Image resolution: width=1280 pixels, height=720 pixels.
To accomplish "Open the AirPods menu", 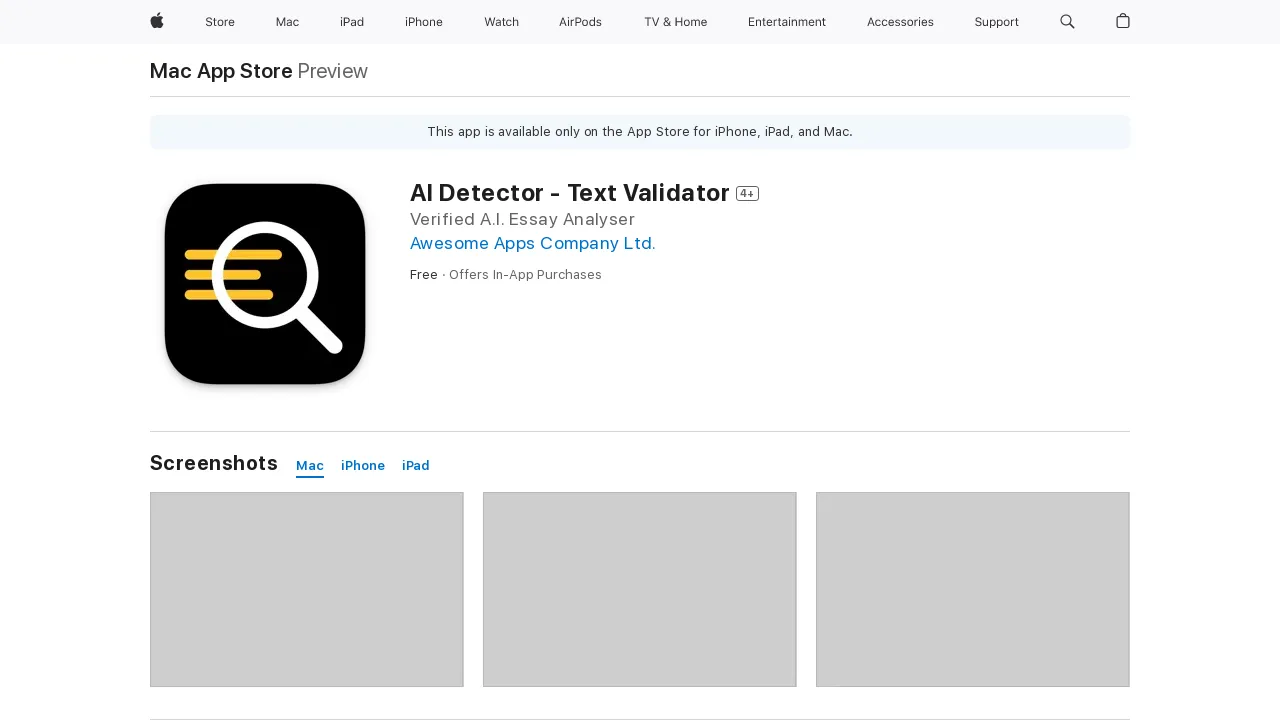I will point(580,22).
